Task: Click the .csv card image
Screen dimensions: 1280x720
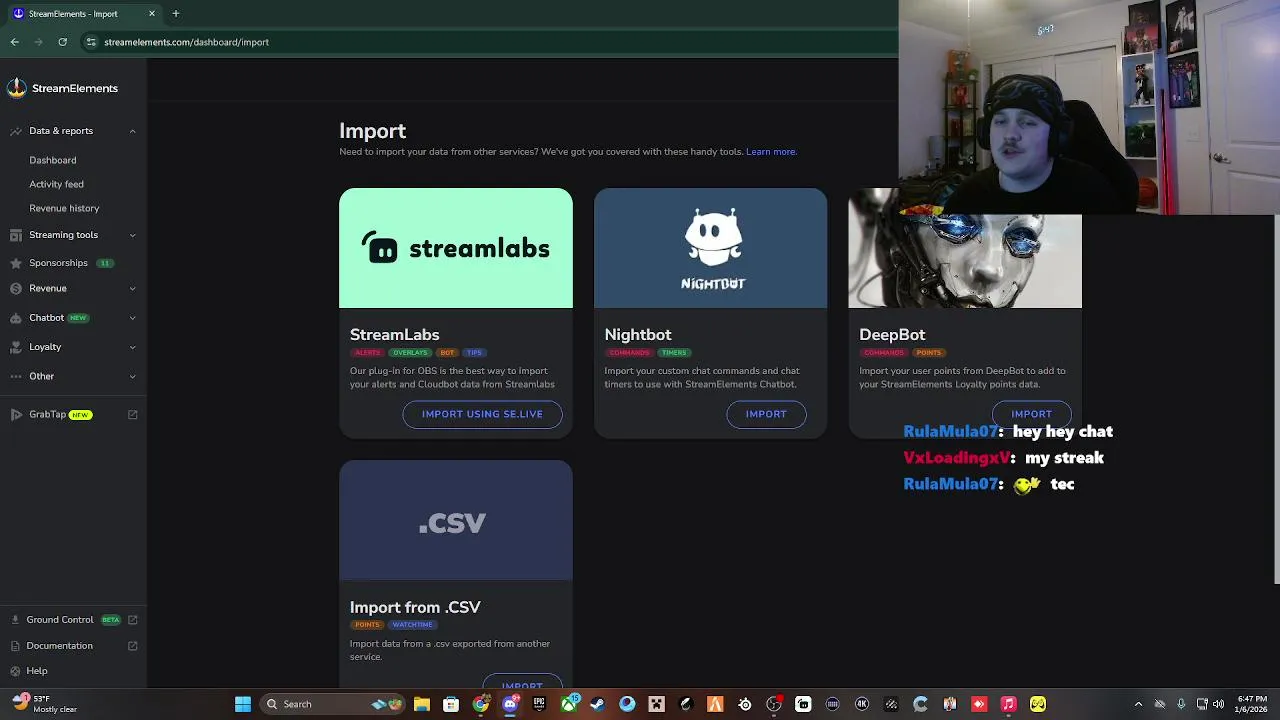Action: pos(456,520)
